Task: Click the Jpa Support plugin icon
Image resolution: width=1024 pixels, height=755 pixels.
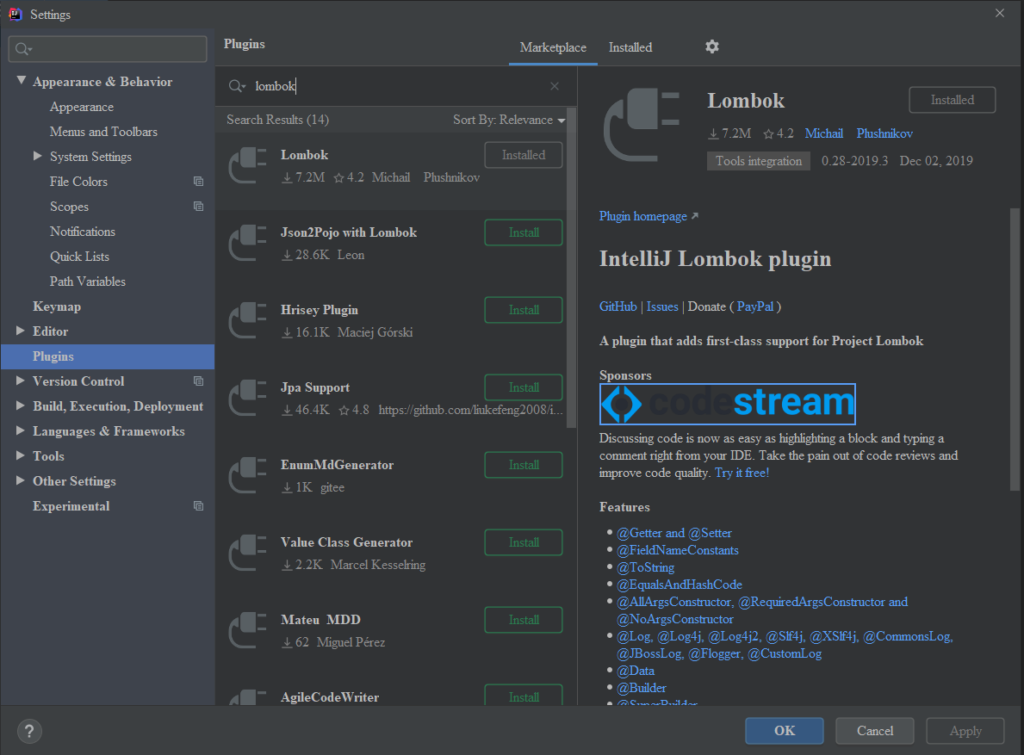Action: pos(245,398)
